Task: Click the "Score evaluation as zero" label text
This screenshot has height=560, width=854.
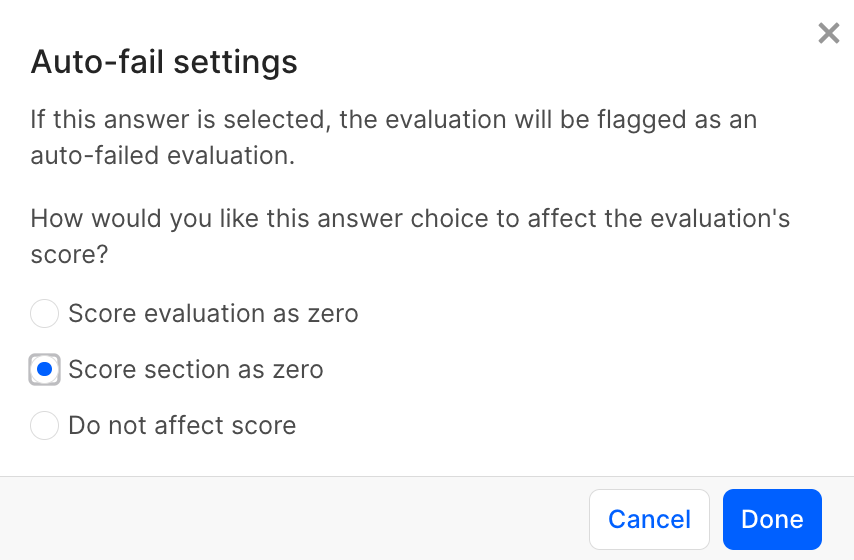Action: [x=213, y=314]
